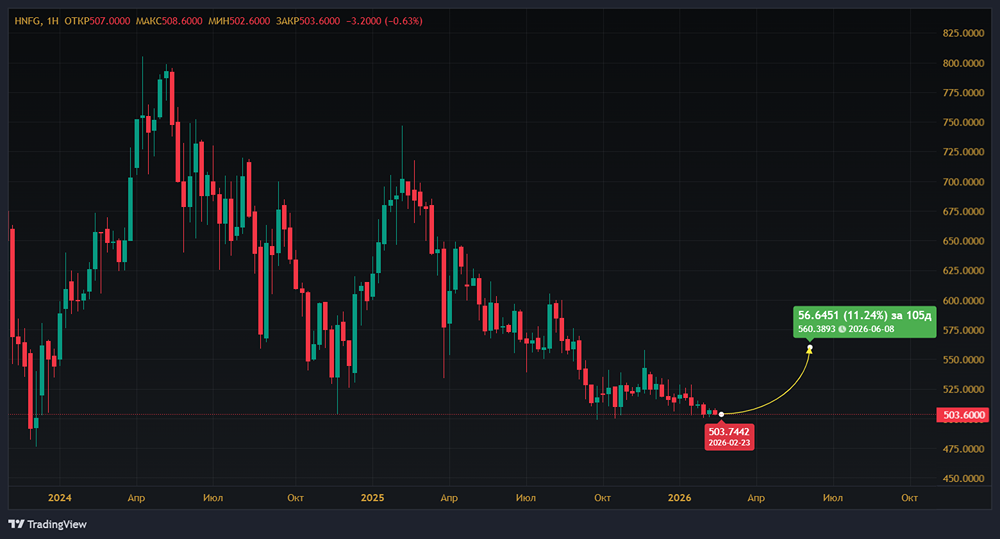Viewport: 1000px width, 539px height.
Task: Click the 450.0000 price axis label
Action: (963, 478)
